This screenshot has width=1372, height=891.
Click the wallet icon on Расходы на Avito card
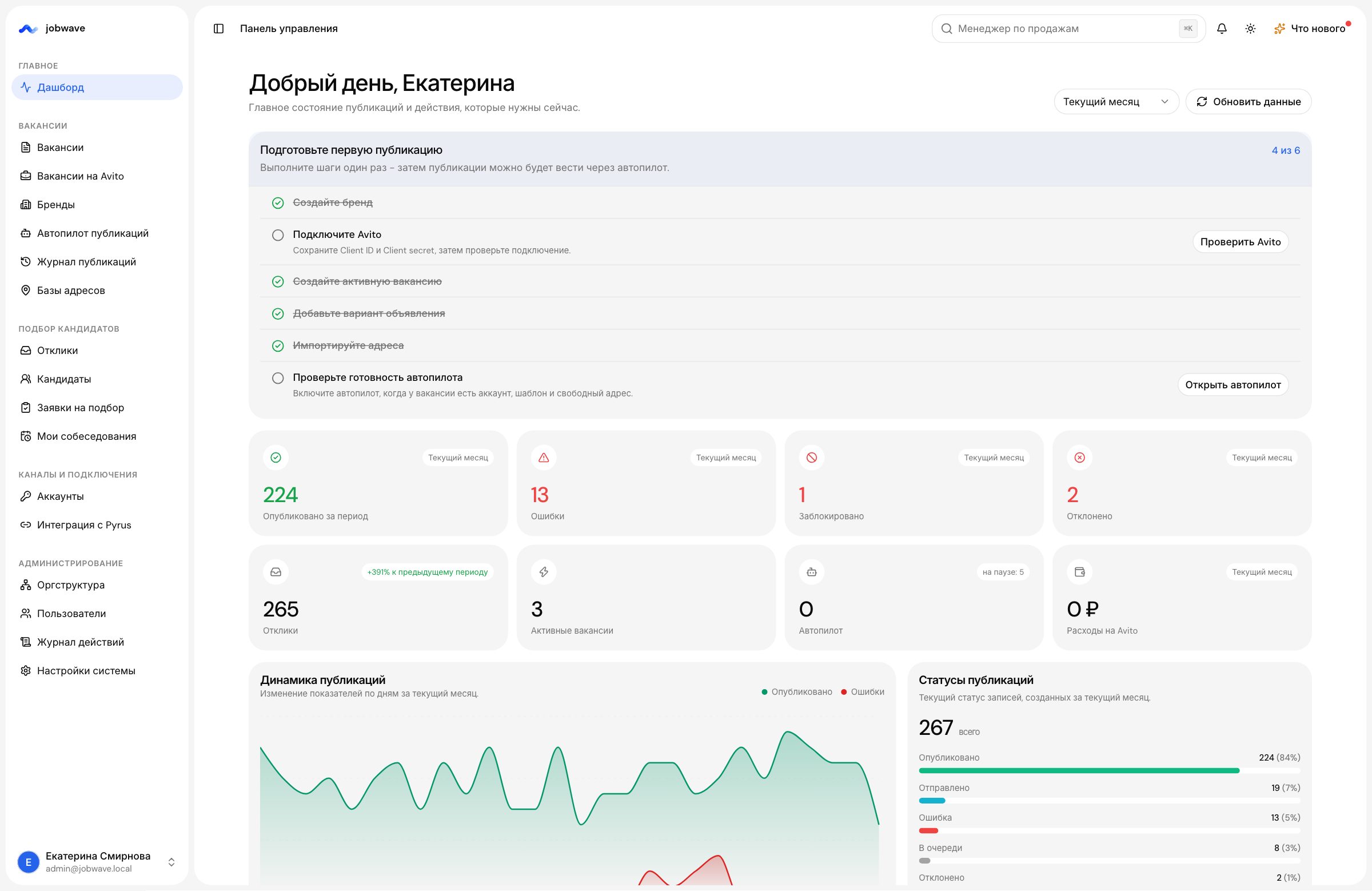[1080, 572]
